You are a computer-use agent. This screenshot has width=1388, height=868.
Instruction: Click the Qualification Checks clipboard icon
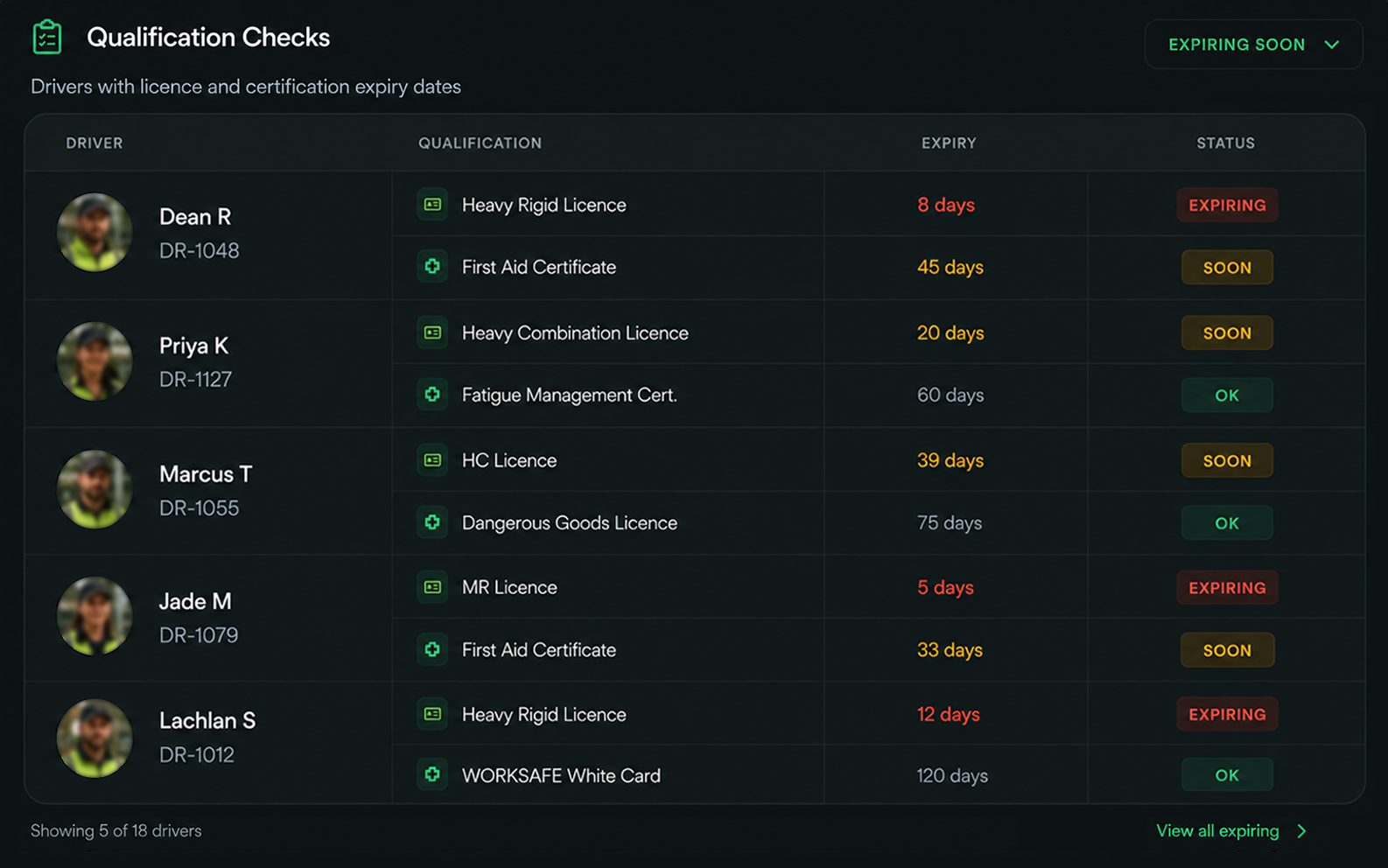pyautogui.click(x=47, y=37)
